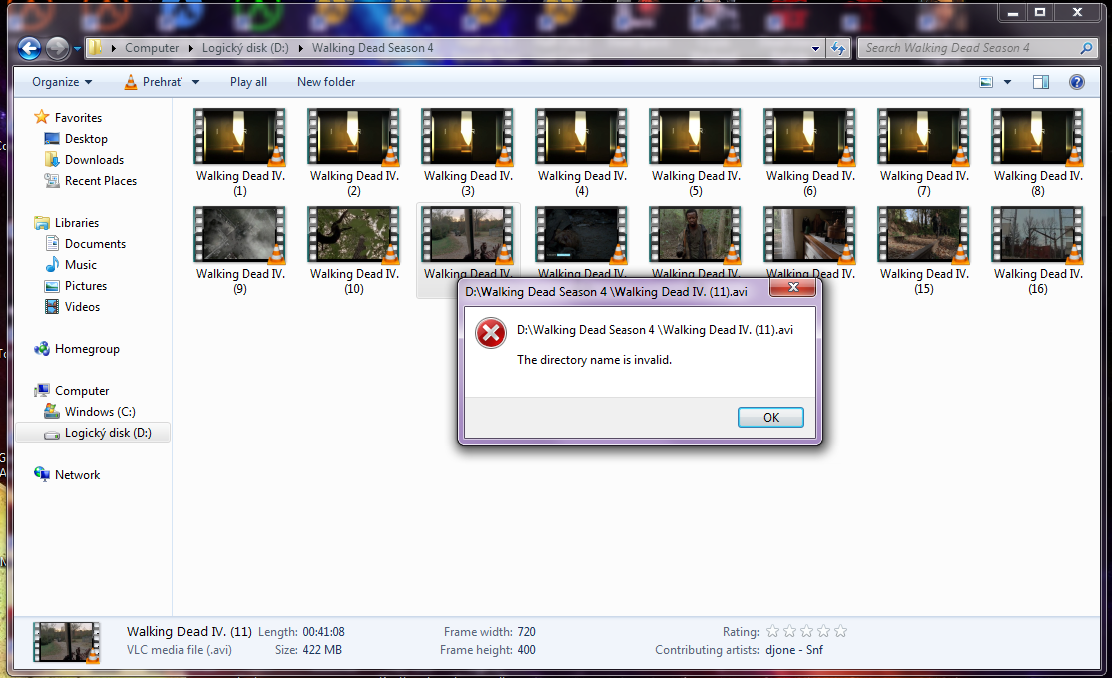This screenshot has height=678, width=1112.
Task: Select video file Walking Dead IV. (15)
Action: click(x=923, y=250)
